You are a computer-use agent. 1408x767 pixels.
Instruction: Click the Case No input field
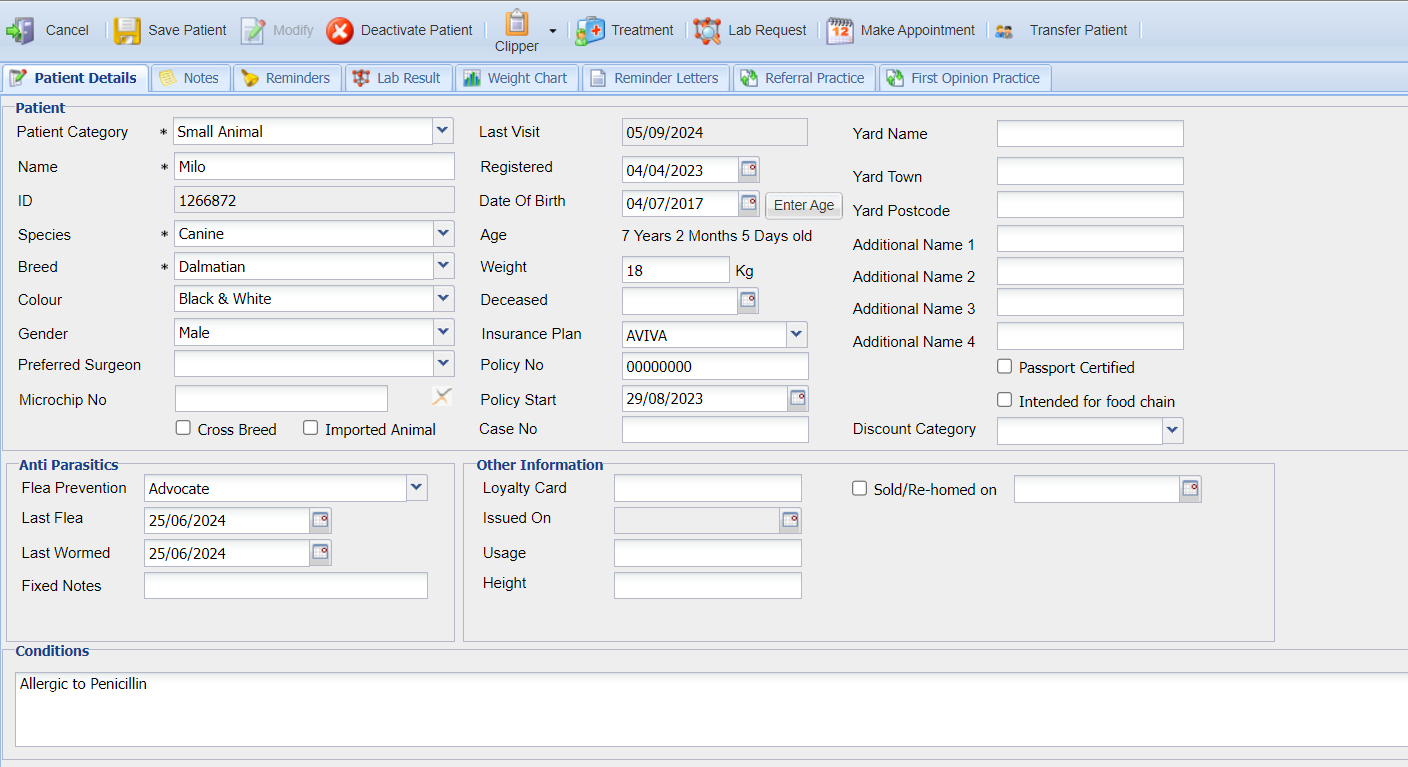(x=715, y=429)
